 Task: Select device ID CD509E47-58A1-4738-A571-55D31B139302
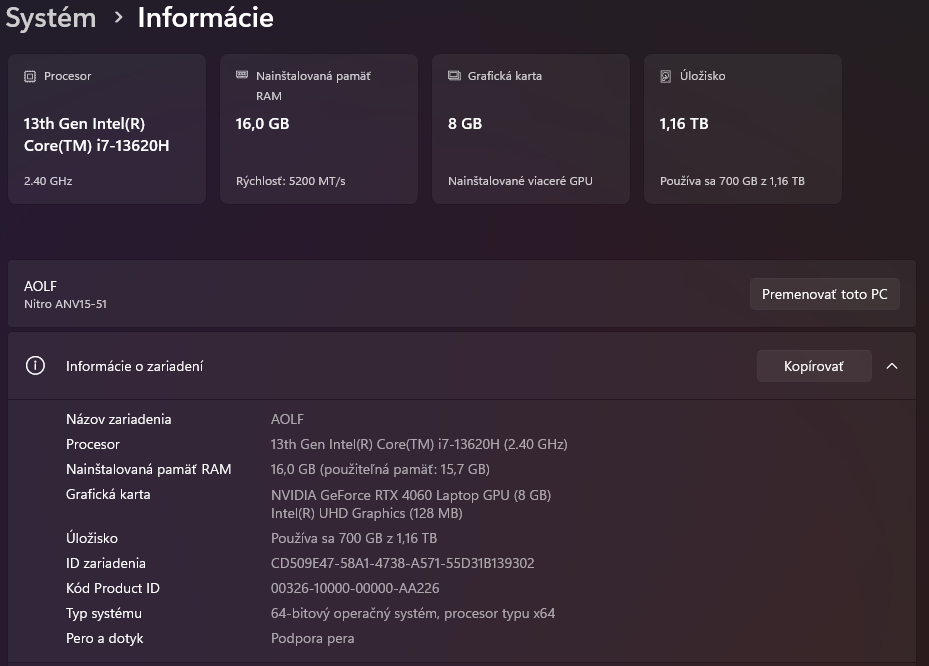coord(402,563)
